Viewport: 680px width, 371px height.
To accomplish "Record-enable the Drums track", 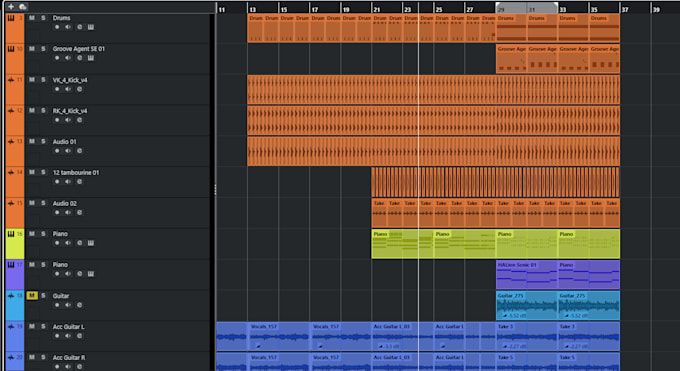I will coord(57,27).
